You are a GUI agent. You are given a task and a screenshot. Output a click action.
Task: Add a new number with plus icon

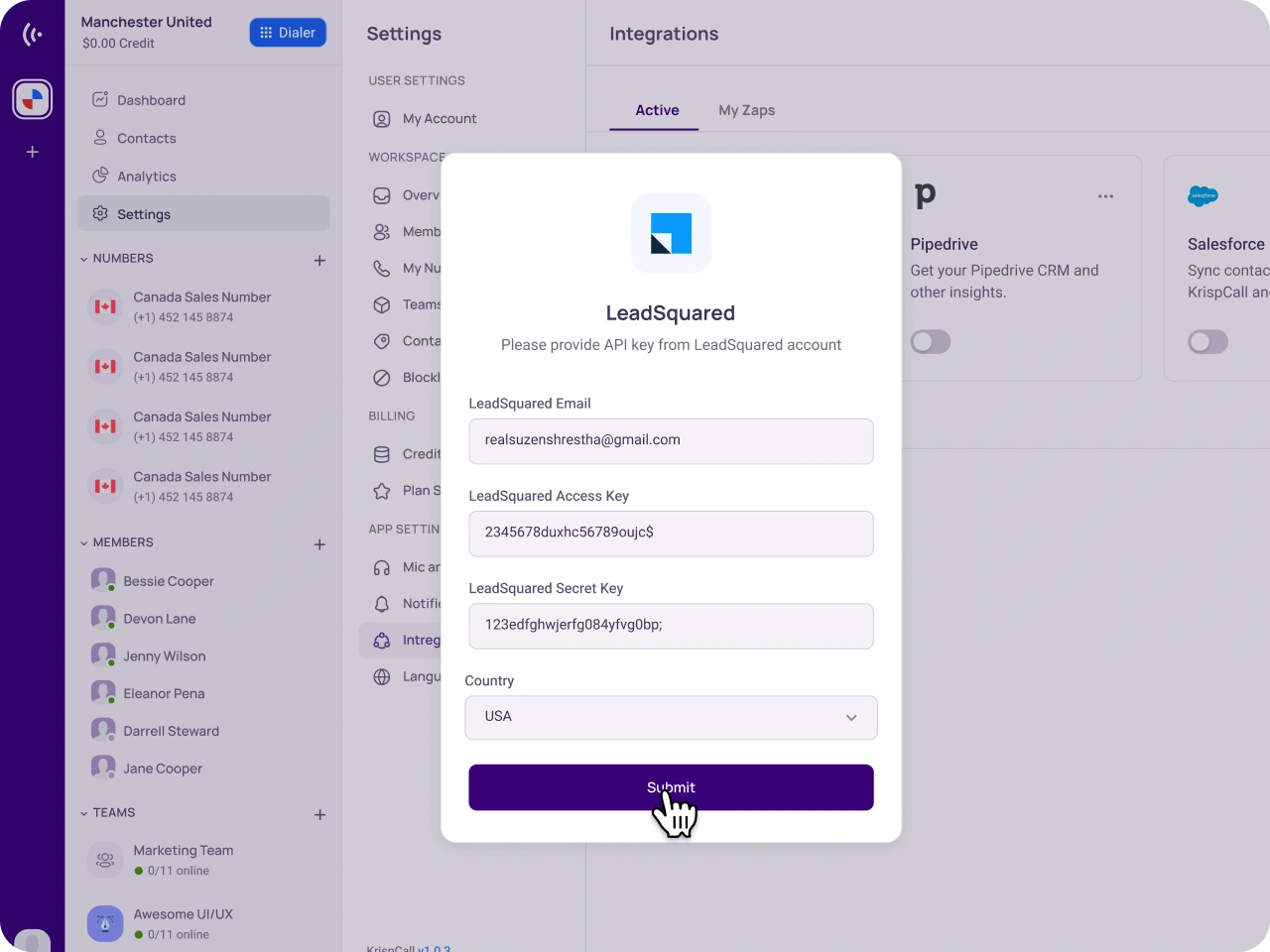(319, 261)
